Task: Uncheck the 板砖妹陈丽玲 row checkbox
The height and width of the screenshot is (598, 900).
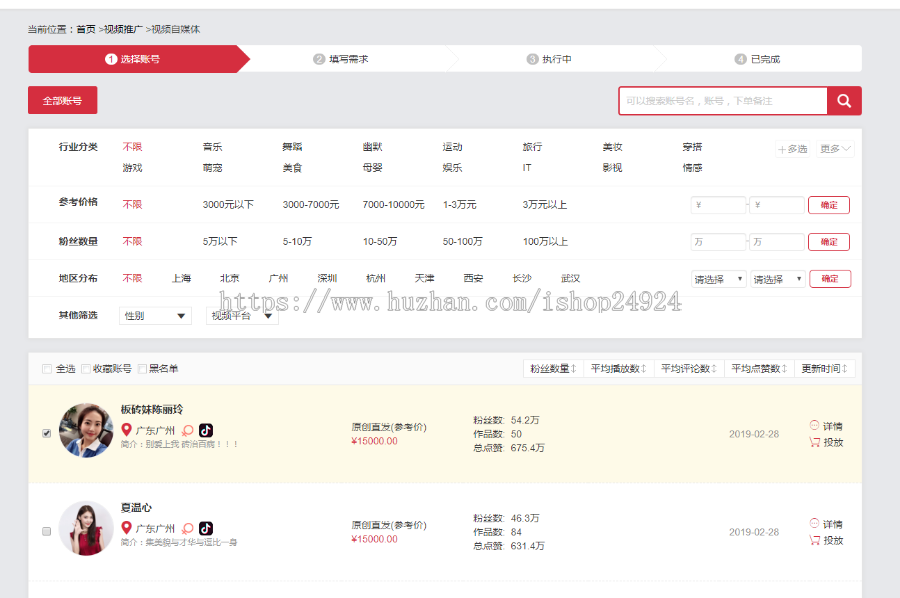Action: pyautogui.click(x=46, y=433)
